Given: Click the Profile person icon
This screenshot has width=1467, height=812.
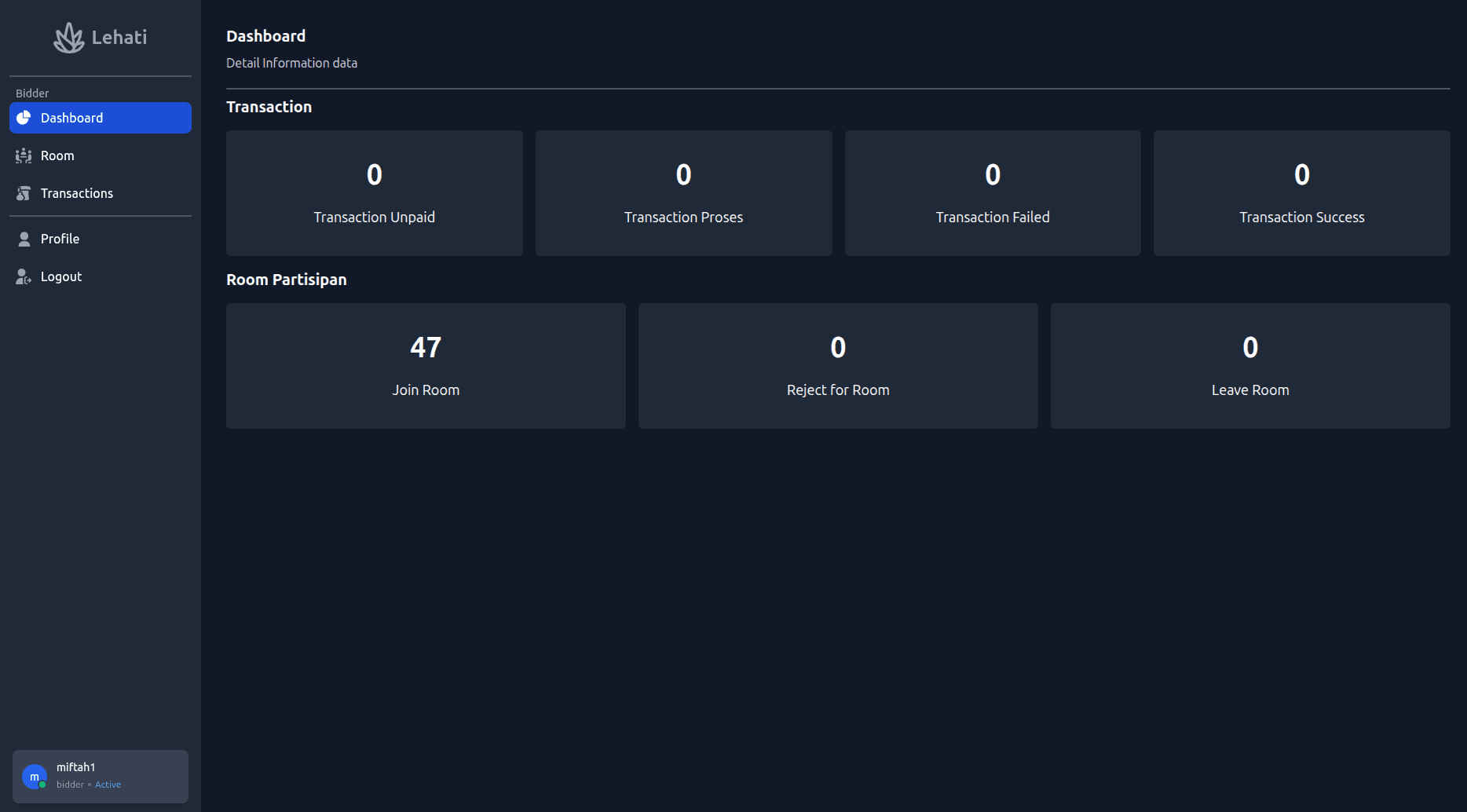Looking at the screenshot, I should click(24, 239).
